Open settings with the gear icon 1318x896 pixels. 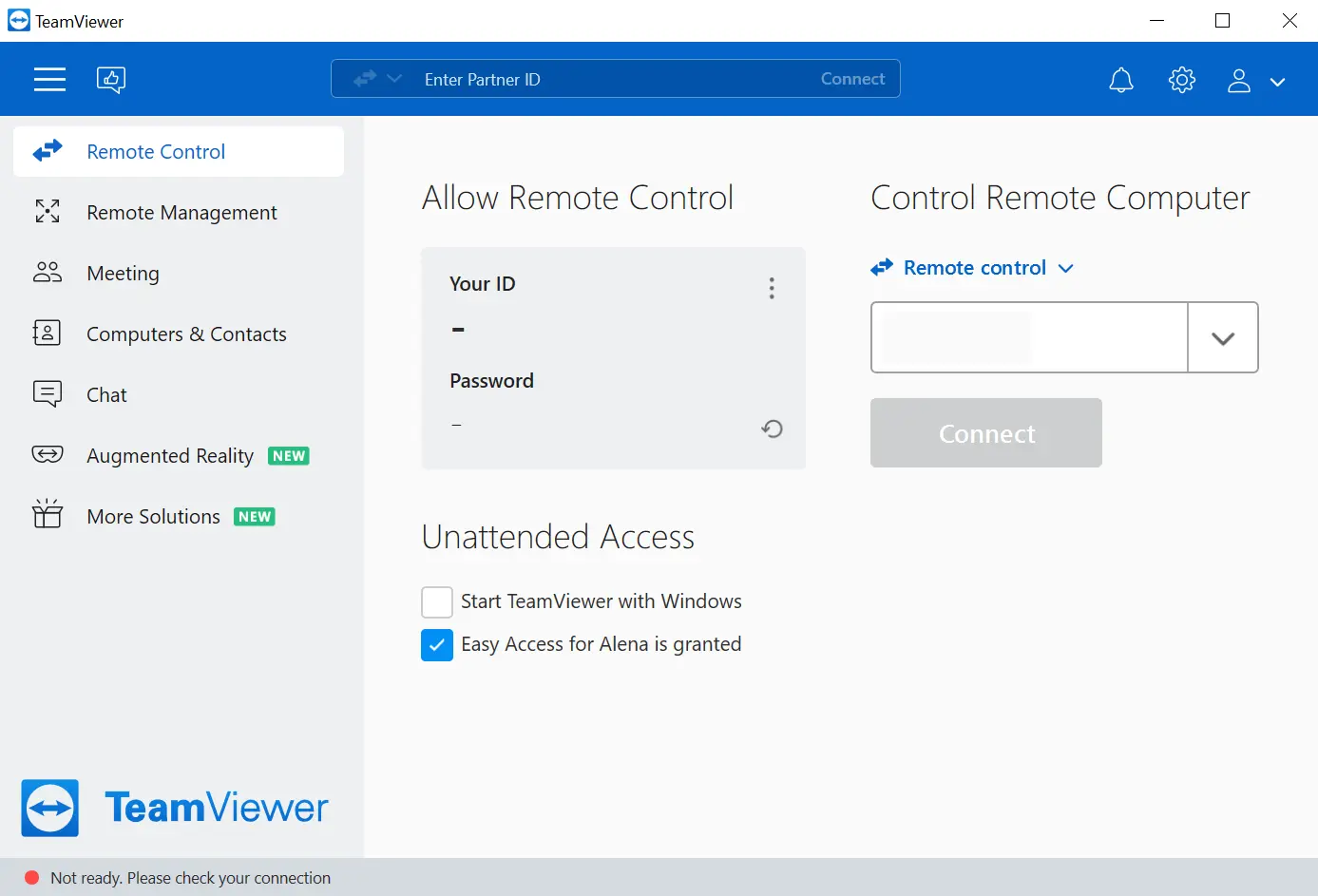pyautogui.click(x=1182, y=80)
